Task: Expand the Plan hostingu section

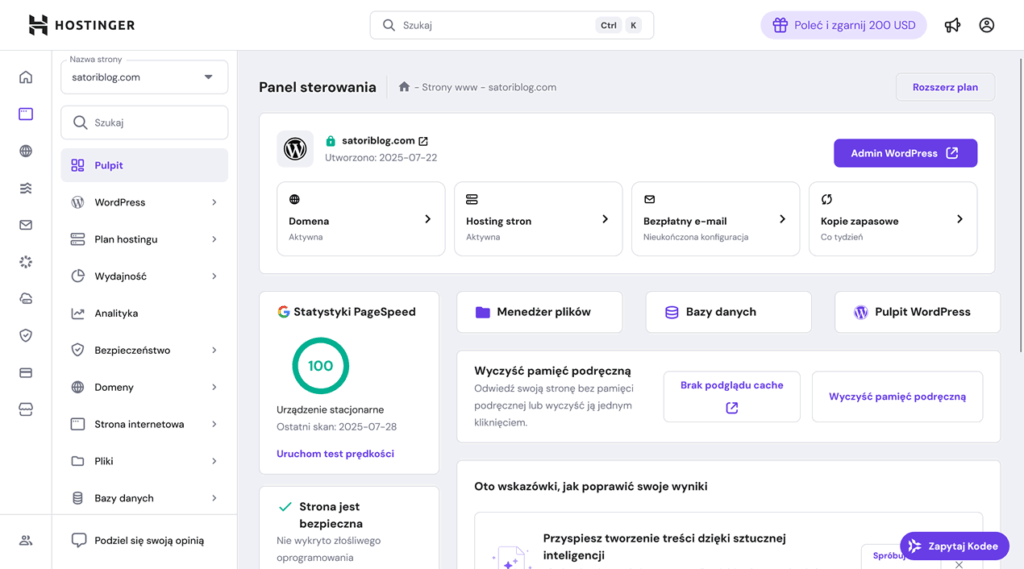Action: (144, 239)
